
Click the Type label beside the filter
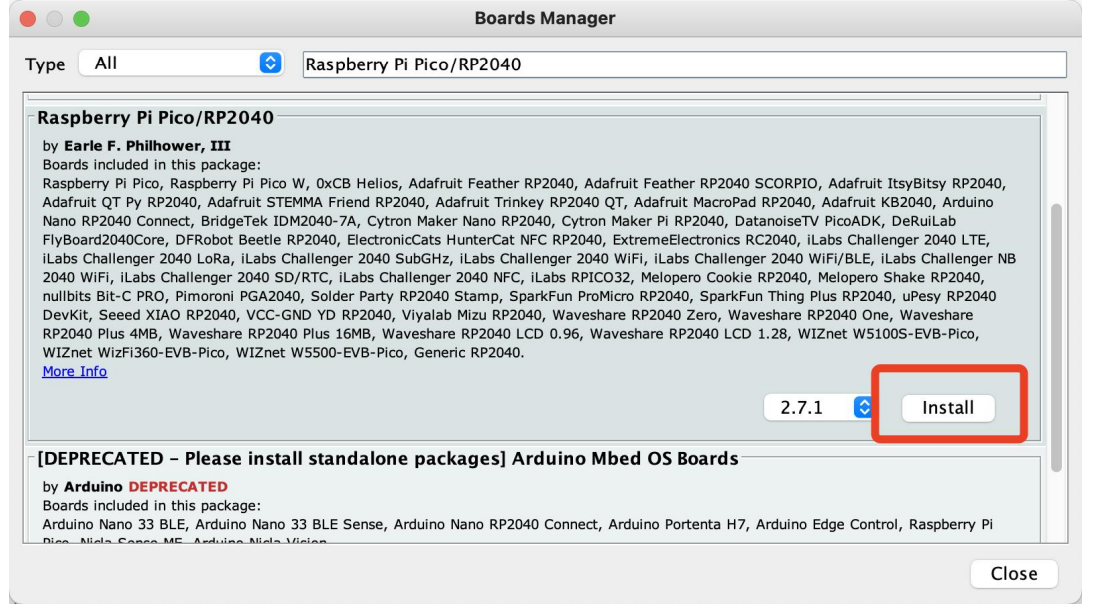pyautogui.click(x=45, y=64)
